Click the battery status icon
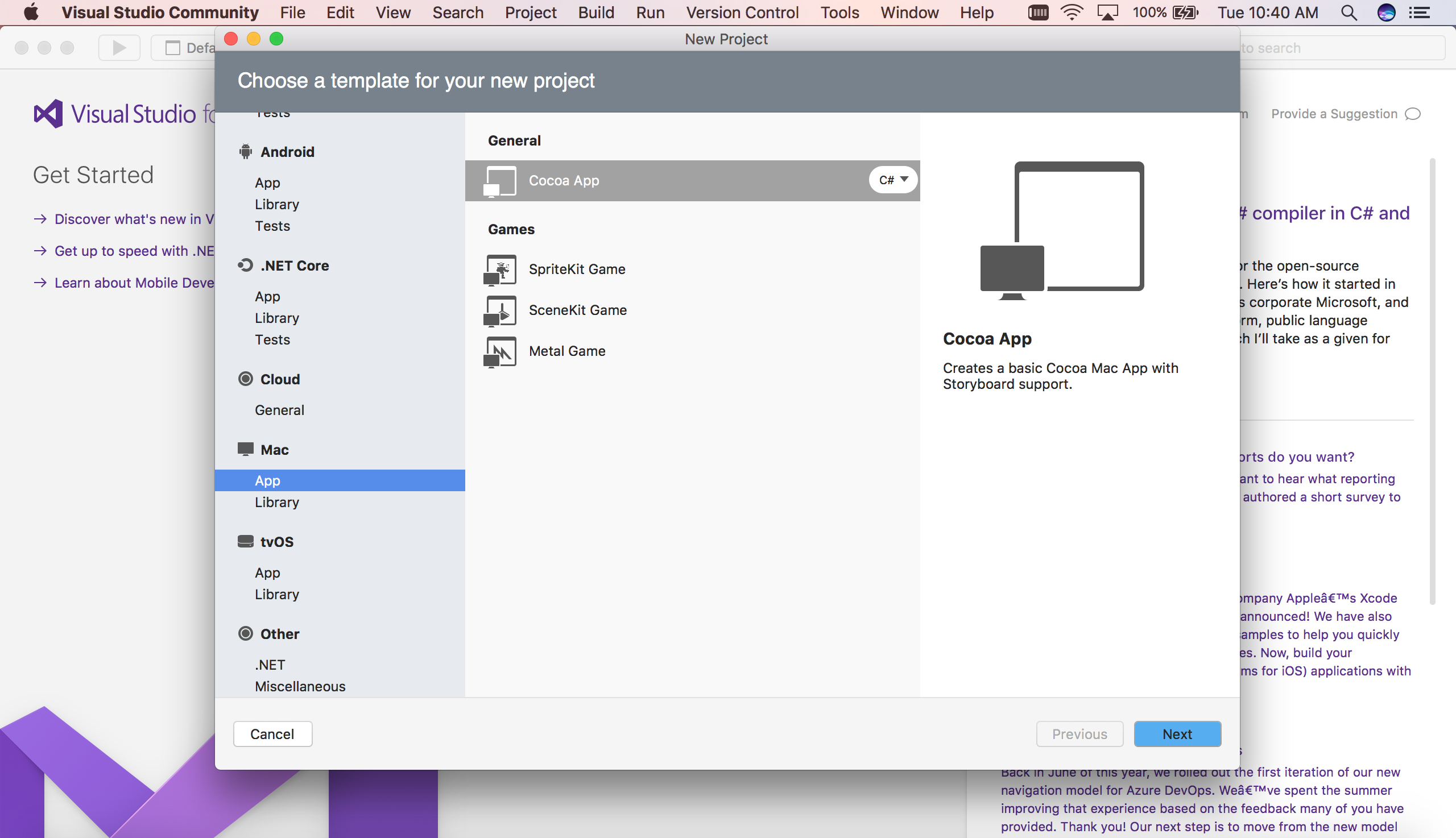The height and width of the screenshot is (838, 1456). (1185, 12)
